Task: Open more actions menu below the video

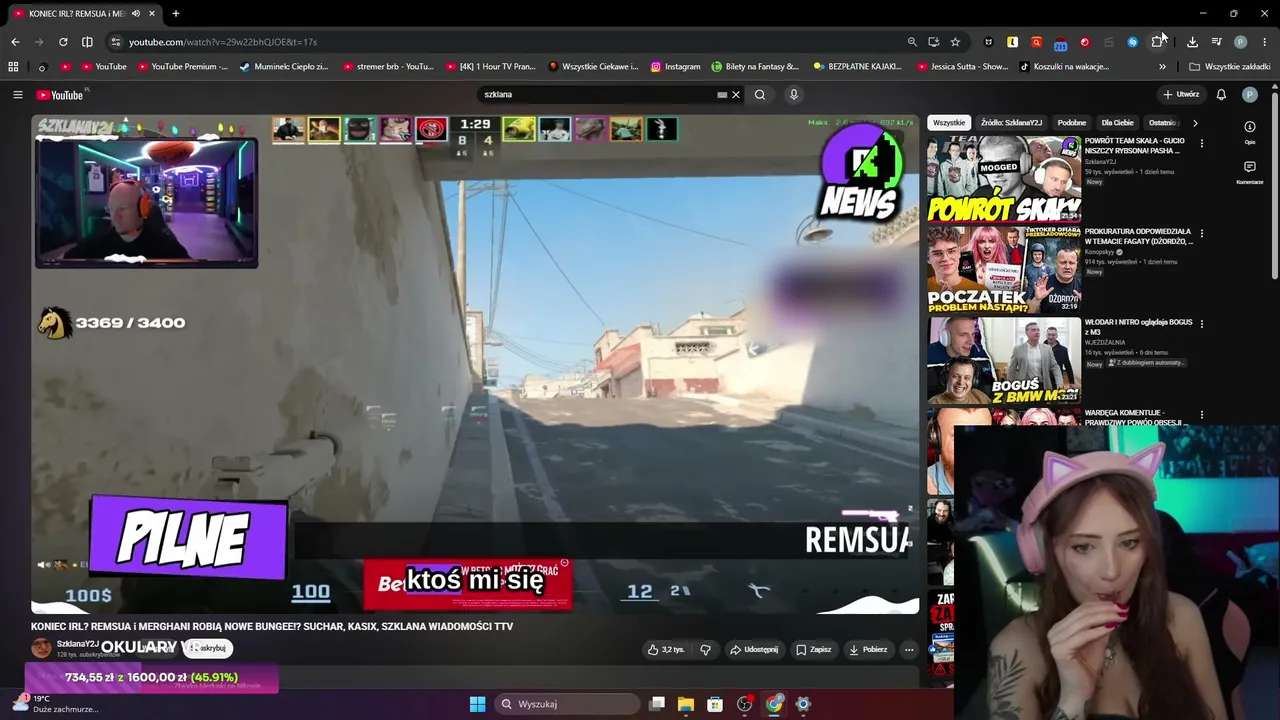Action: click(x=909, y=650)
